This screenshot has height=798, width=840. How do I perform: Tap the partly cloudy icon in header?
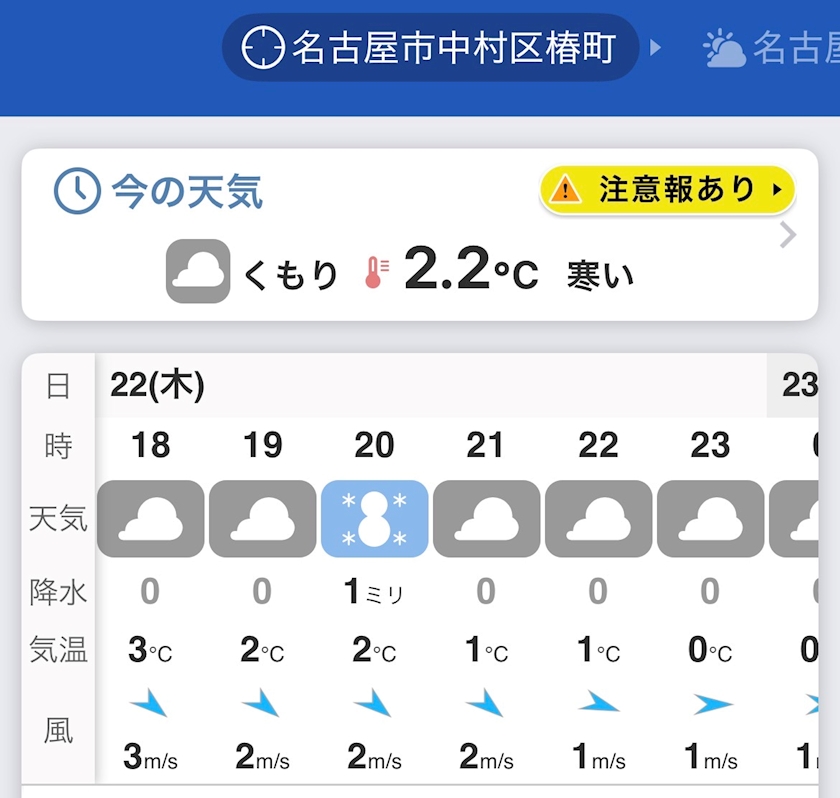click(x=725, y=48)
